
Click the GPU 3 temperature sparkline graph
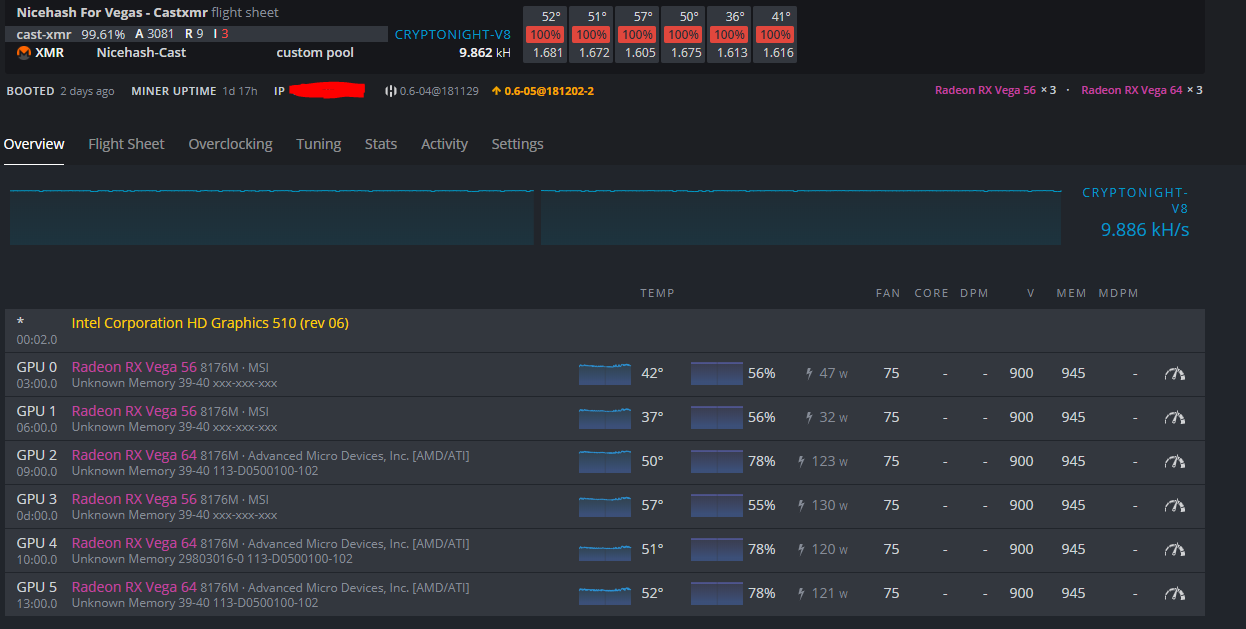pos(605,506)
